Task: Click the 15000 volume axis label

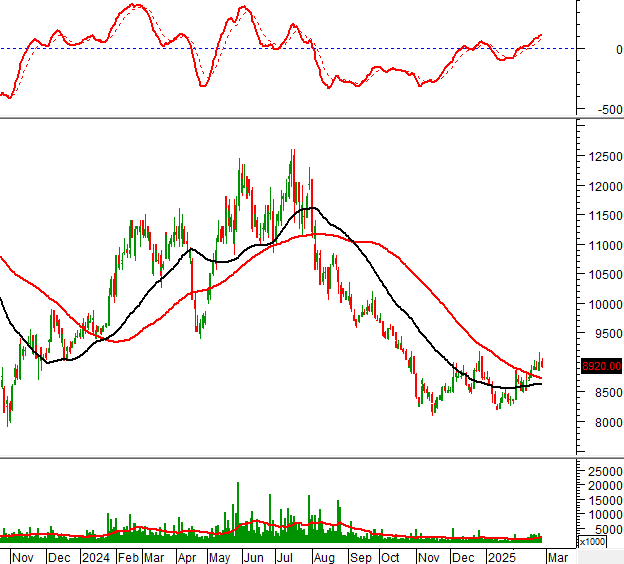Action: click(x=601, y=500)
